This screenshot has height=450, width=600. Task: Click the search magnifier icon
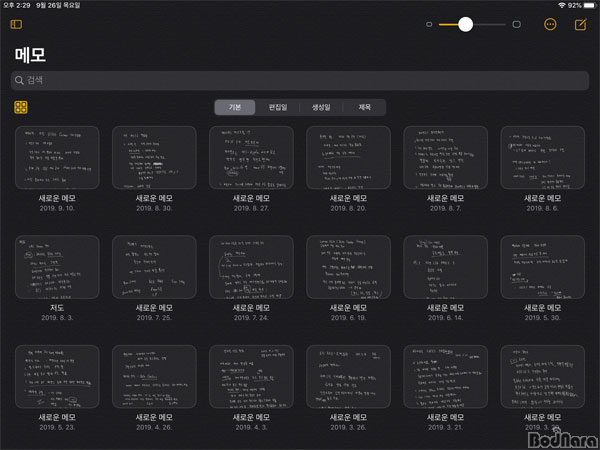click(19, 80)
